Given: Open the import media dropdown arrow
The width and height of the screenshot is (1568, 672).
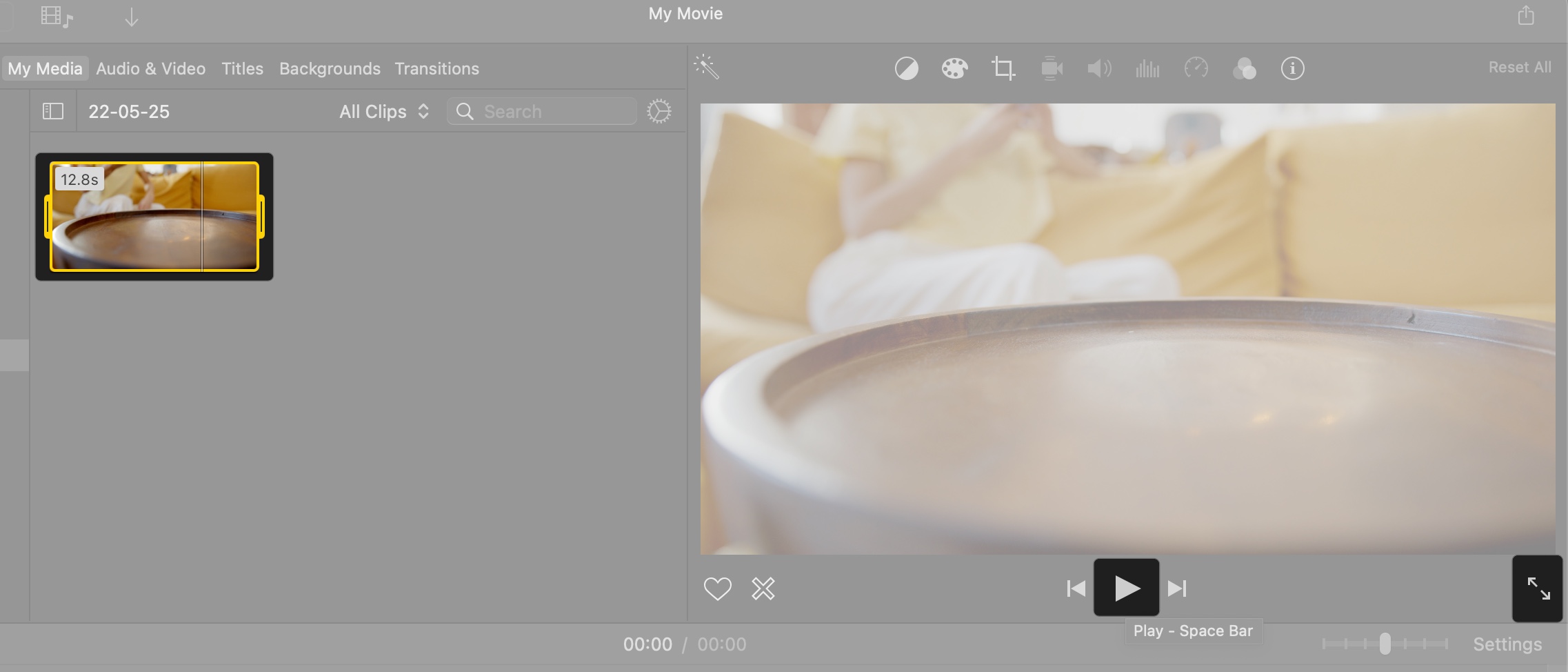Looking at the screenshot, I should coord(132,16).
